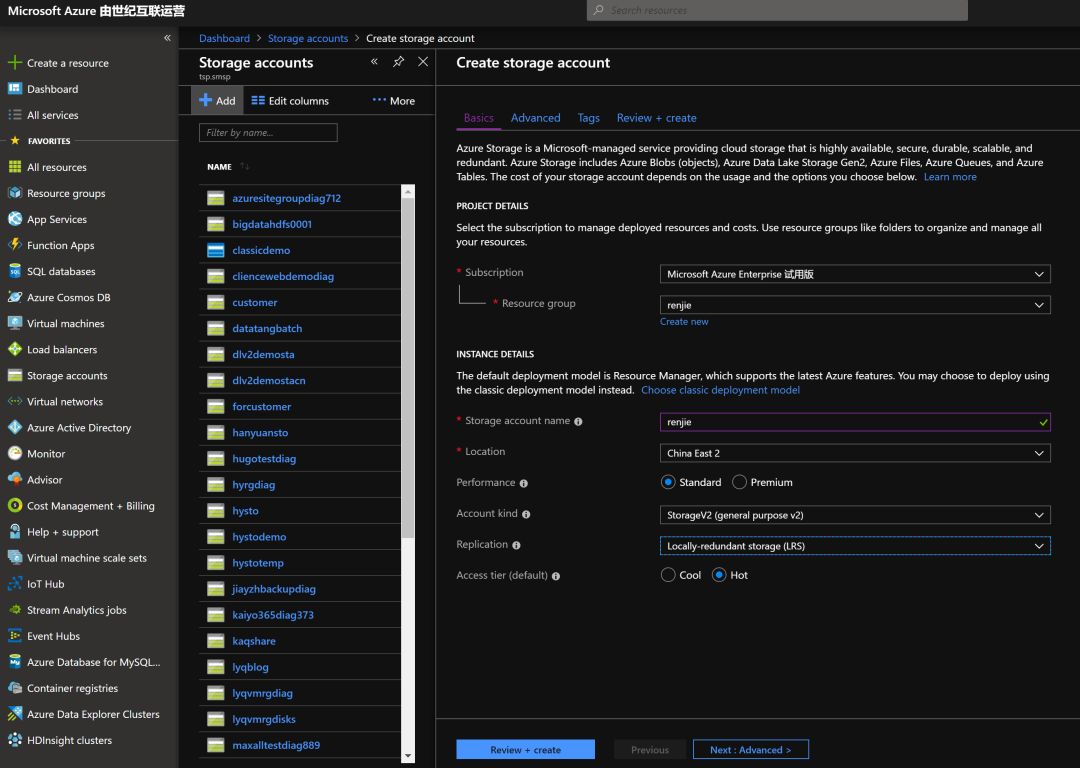Open Virtual machines icon in sidebar

[15, 323]
